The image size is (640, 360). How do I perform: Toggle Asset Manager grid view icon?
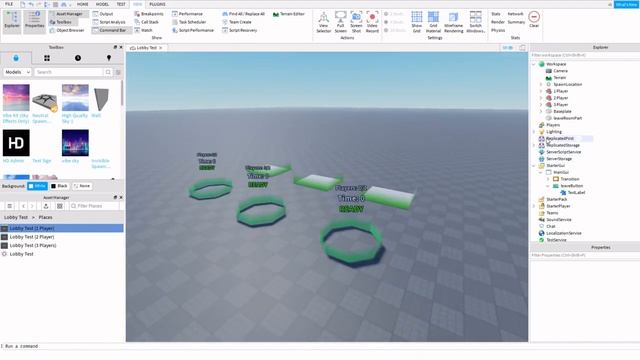[x=60, y=206]
